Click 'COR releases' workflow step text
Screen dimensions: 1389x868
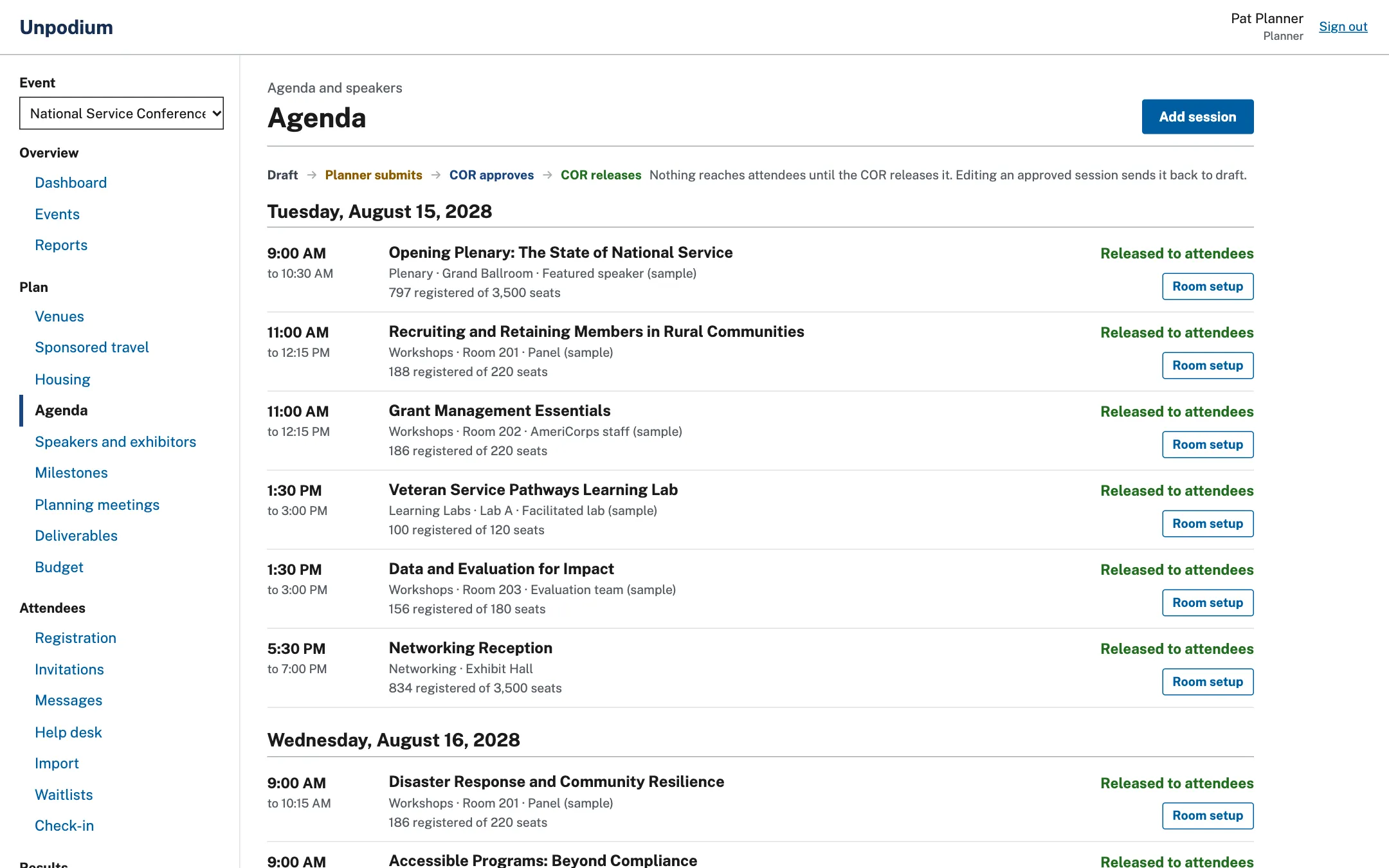pyautogui.click(x=601, y=175)
